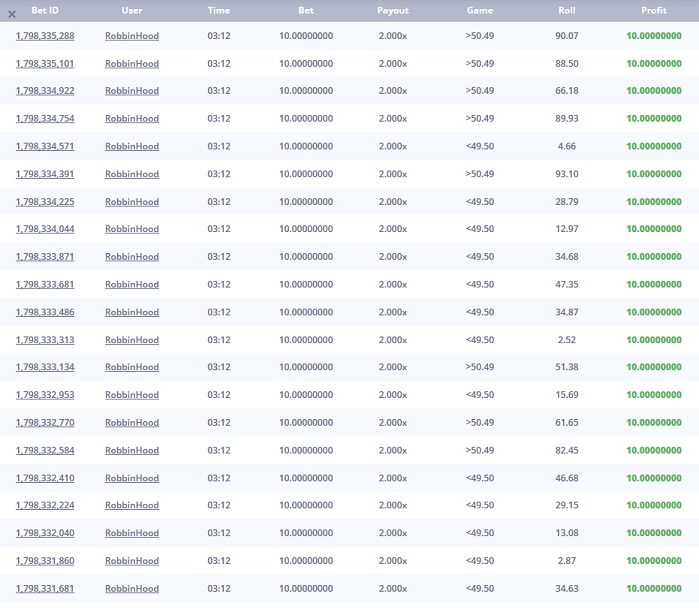The image size is (699, 609).
Task: Select roll value 46.68
Action: (x=567, y=478)
